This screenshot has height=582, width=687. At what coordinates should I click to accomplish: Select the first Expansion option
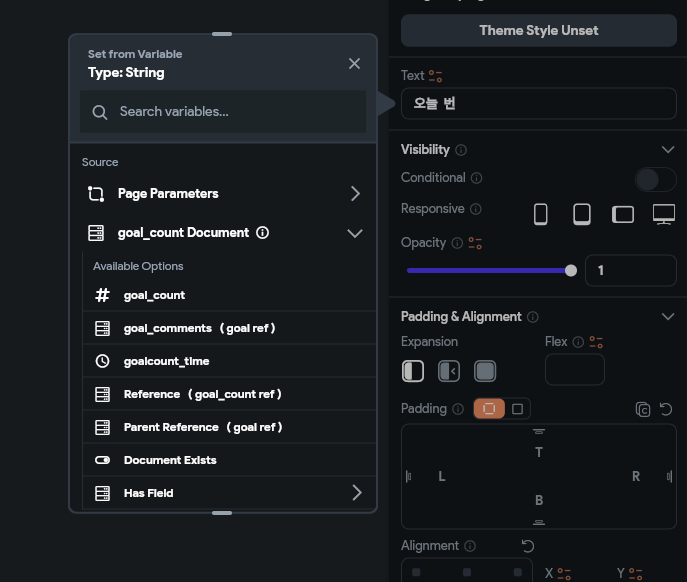[x=413, y=371]
